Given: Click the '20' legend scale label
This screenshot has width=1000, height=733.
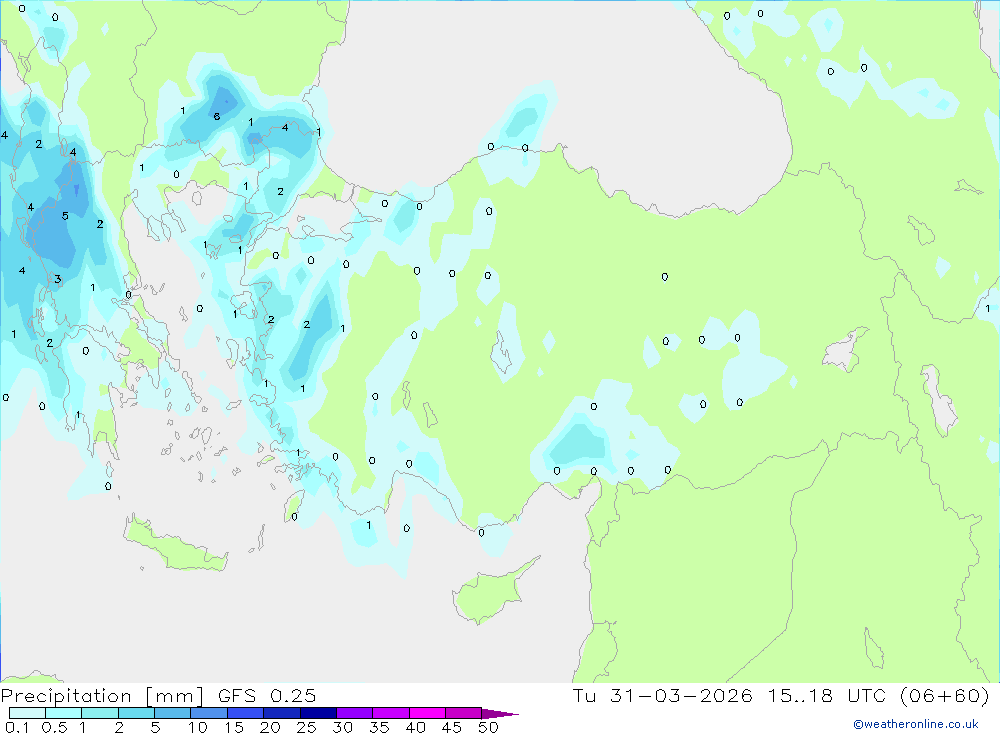Looking at the screenshot, I should [x=270, y=727].
